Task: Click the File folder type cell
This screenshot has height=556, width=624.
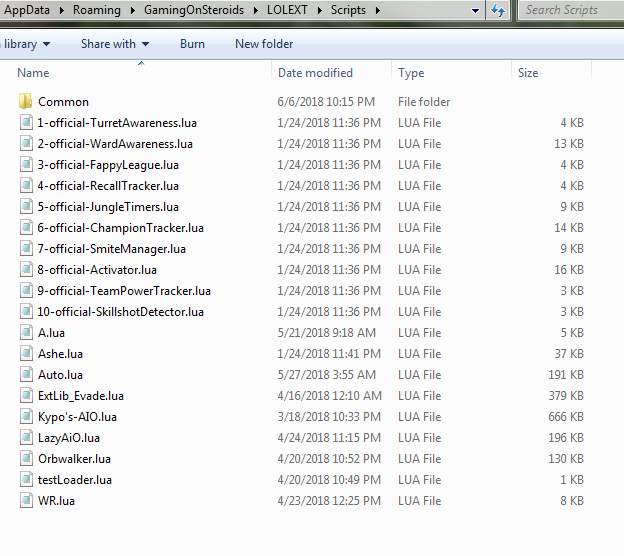Action: point(424,102)
